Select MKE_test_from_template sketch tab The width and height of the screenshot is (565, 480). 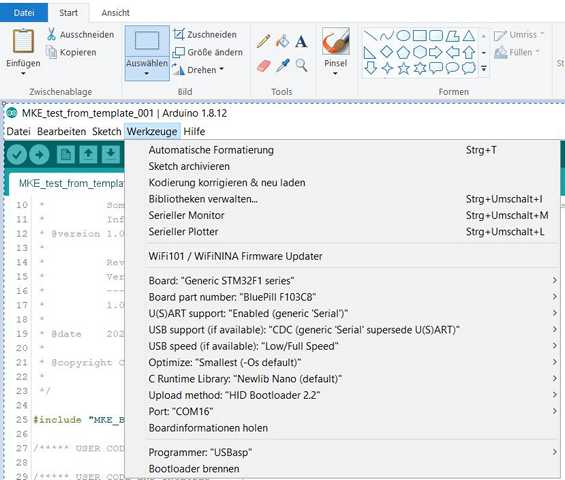tap(67, 183)
